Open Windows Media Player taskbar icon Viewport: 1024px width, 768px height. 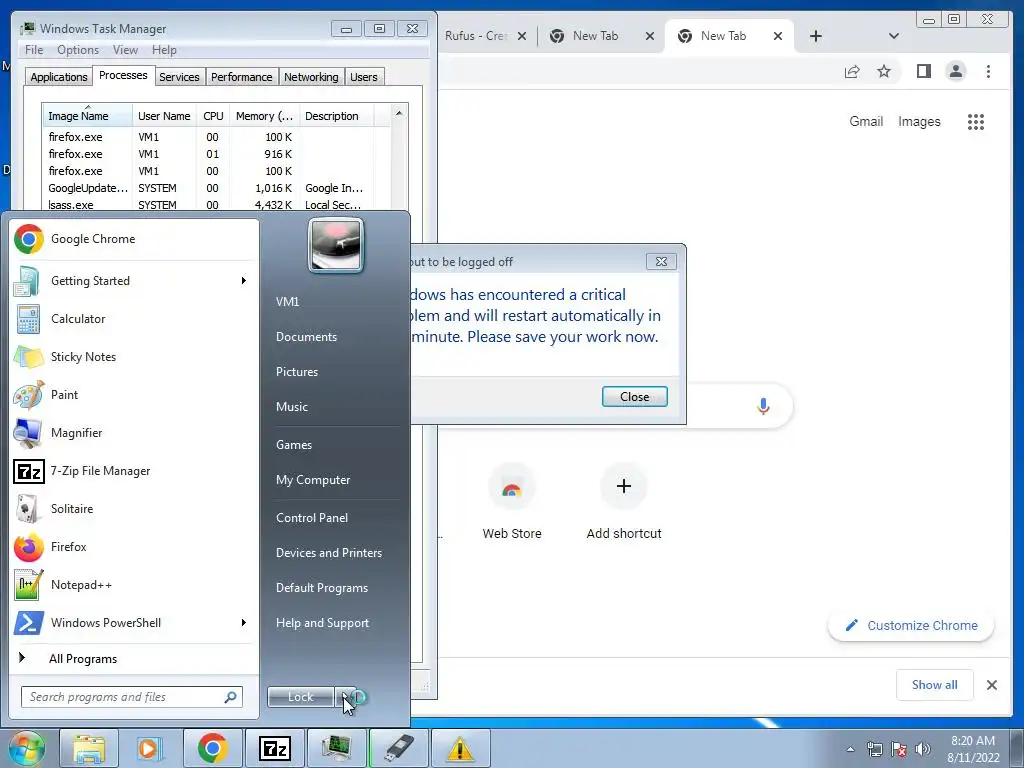[x=150, y=748]
